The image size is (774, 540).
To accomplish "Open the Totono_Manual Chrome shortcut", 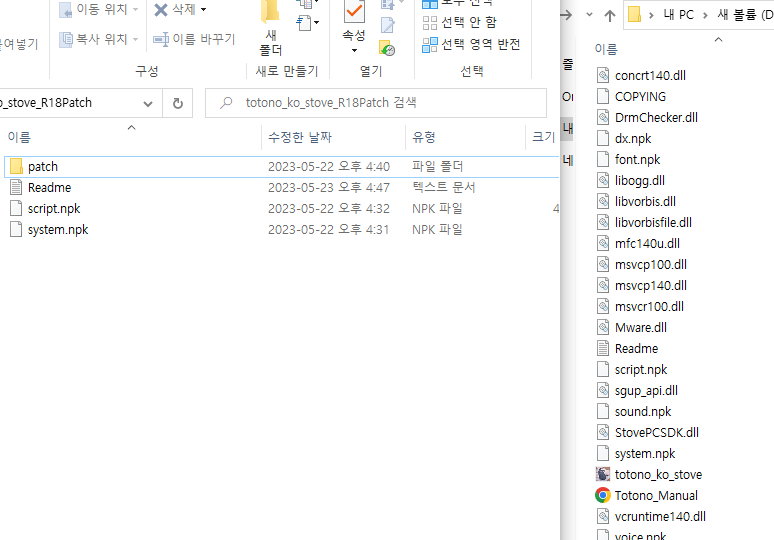I will (x=655, y=495).
